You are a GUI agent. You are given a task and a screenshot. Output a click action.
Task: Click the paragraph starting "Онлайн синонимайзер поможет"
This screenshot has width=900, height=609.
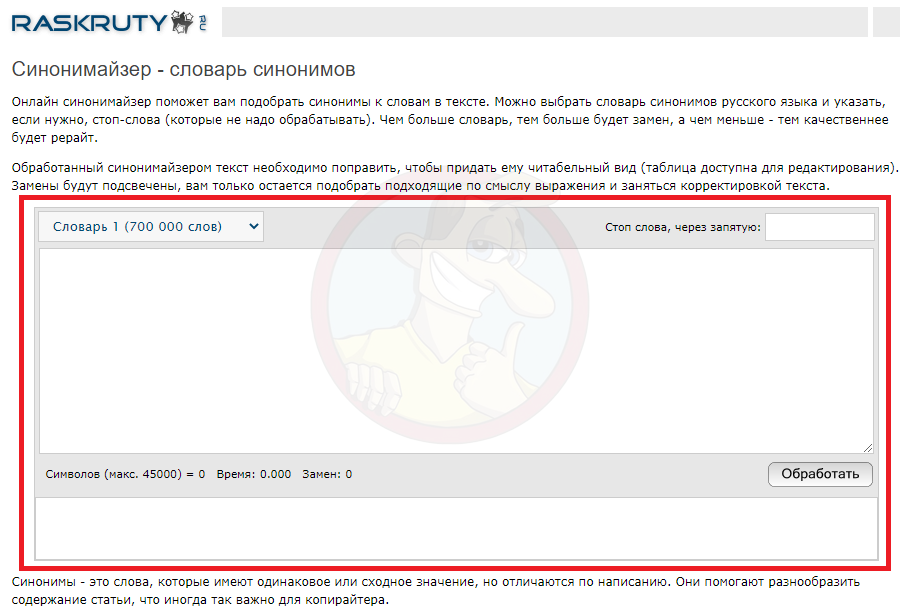[x=450, y=120]
